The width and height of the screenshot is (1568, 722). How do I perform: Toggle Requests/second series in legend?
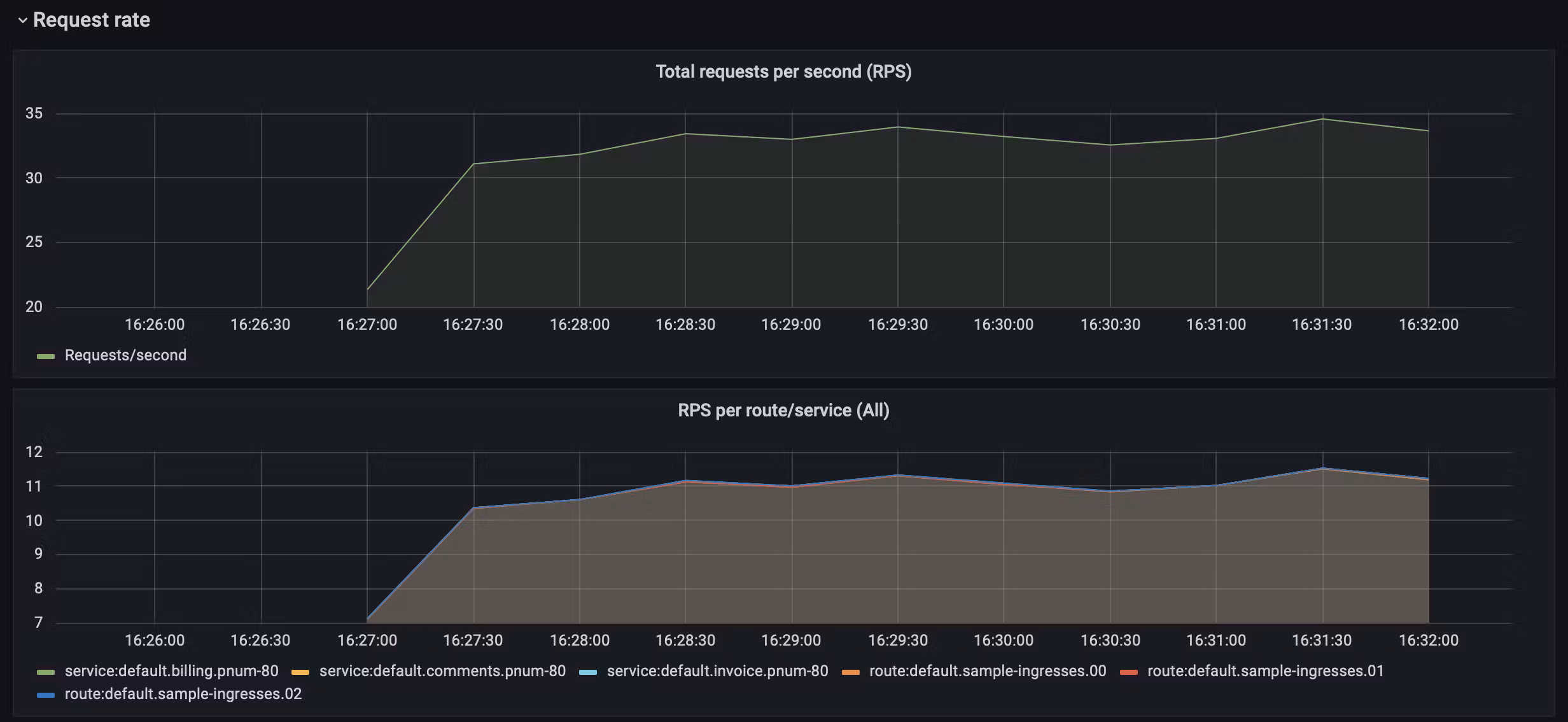click(x=125, y=355)
